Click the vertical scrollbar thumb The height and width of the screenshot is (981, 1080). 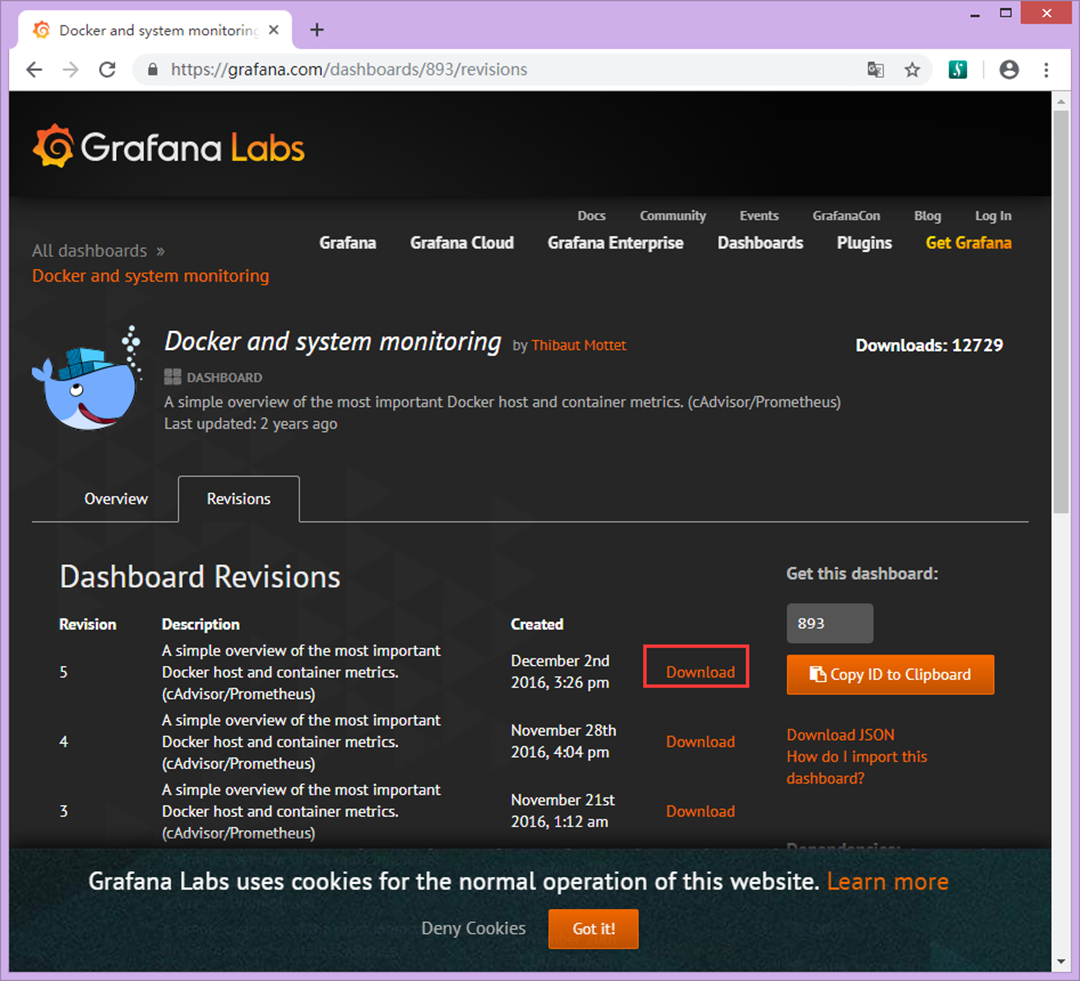point(1060,312)
